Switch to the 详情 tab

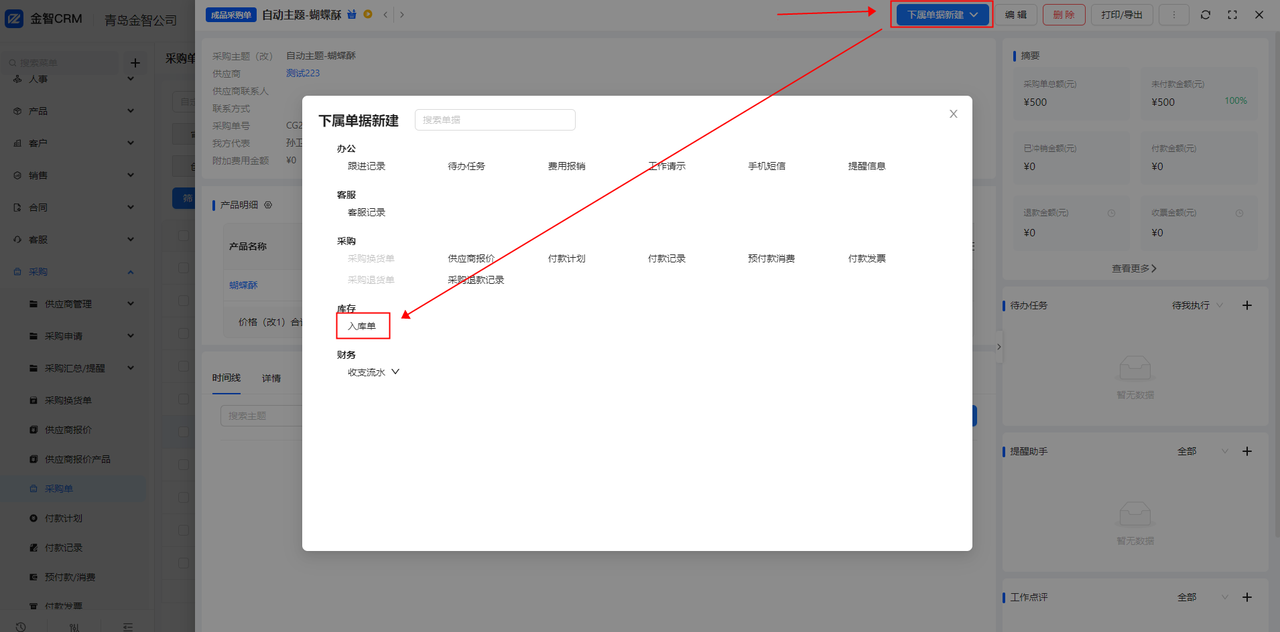(271, 378)
